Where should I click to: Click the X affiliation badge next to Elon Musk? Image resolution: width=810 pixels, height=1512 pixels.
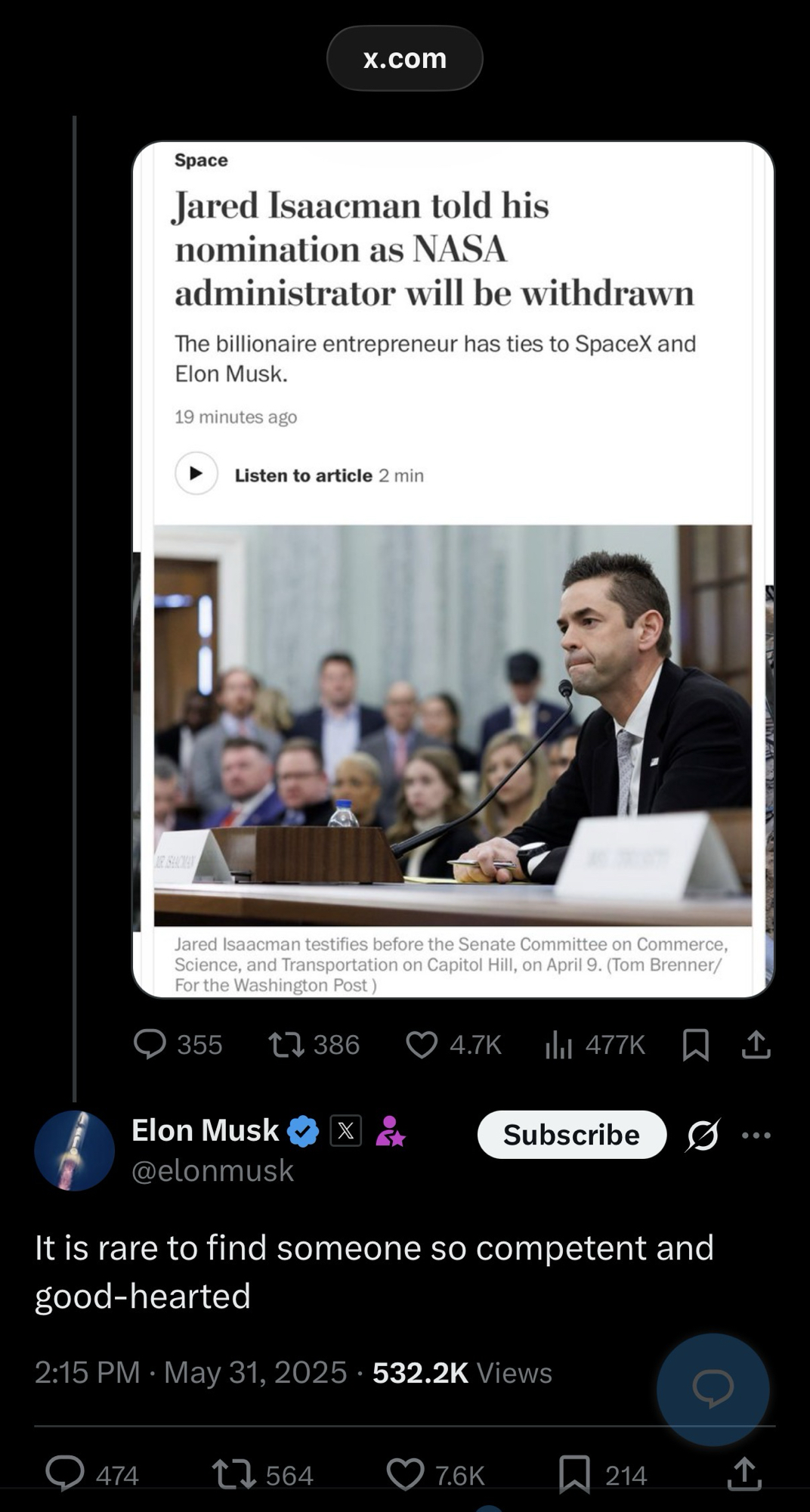tap(345, 1131)
